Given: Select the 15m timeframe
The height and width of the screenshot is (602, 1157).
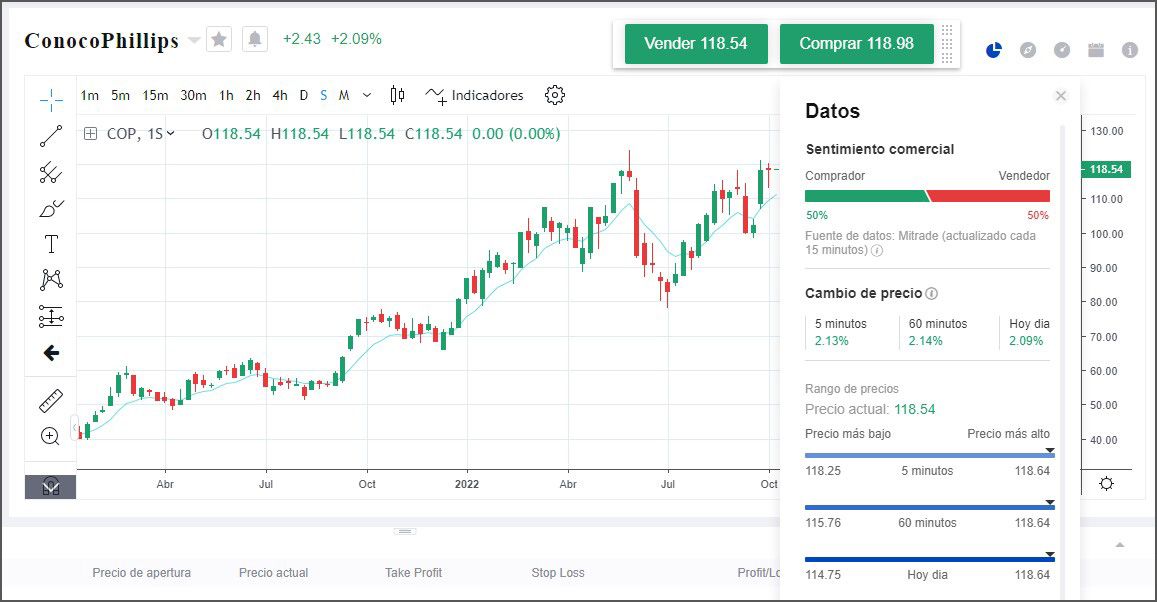Looking at the screenshot, I should click(x=155, y=95).
